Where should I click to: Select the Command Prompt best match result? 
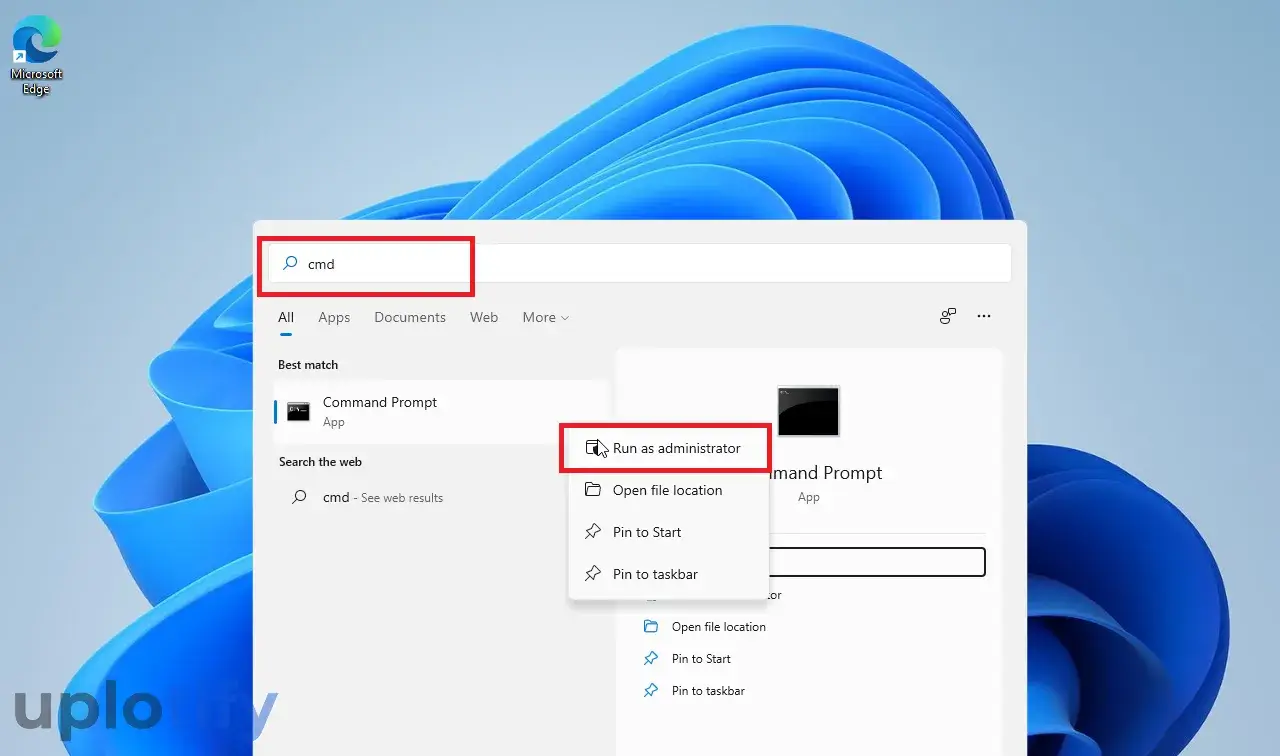441,411
